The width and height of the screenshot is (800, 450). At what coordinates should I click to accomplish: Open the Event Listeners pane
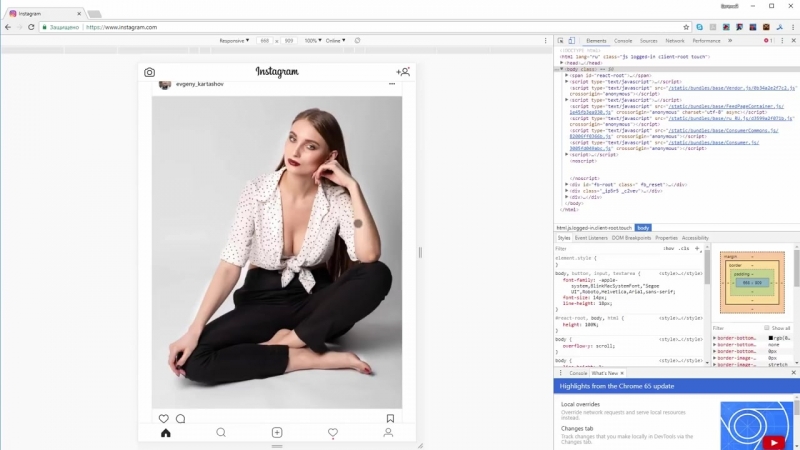click(591, 238)
